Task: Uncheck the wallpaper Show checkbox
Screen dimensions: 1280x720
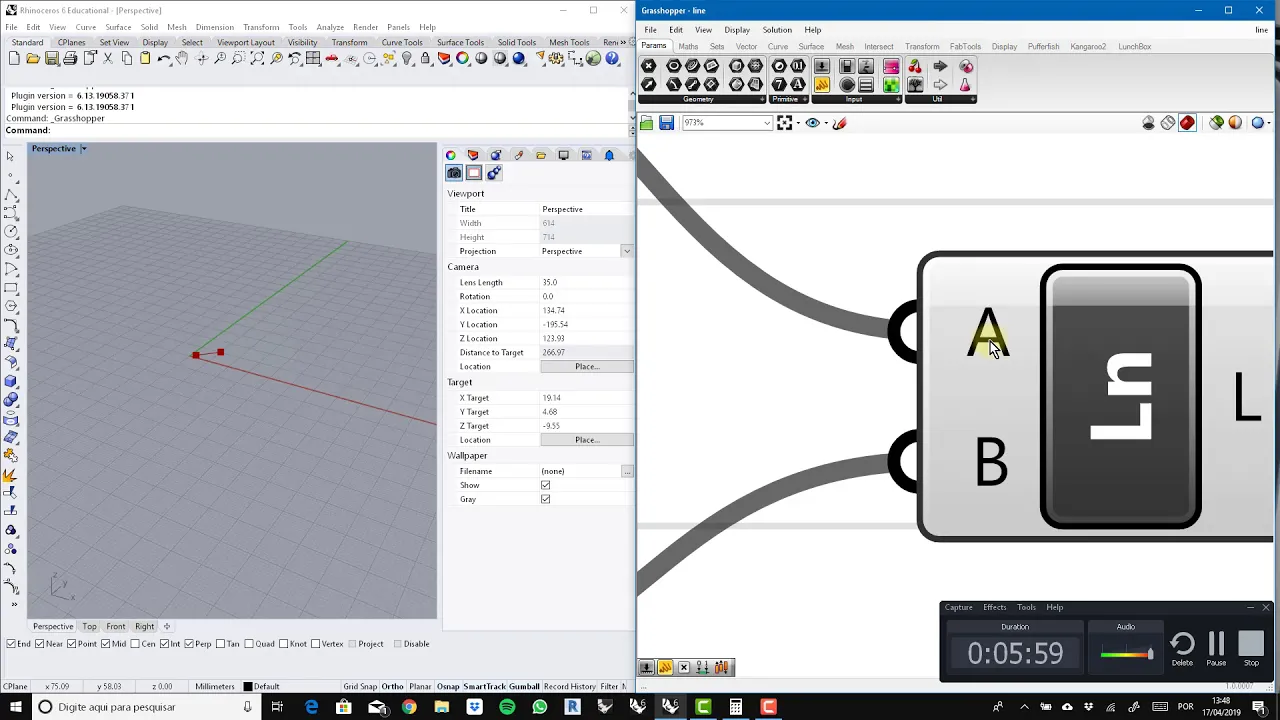Action: [x=545, y=485]
